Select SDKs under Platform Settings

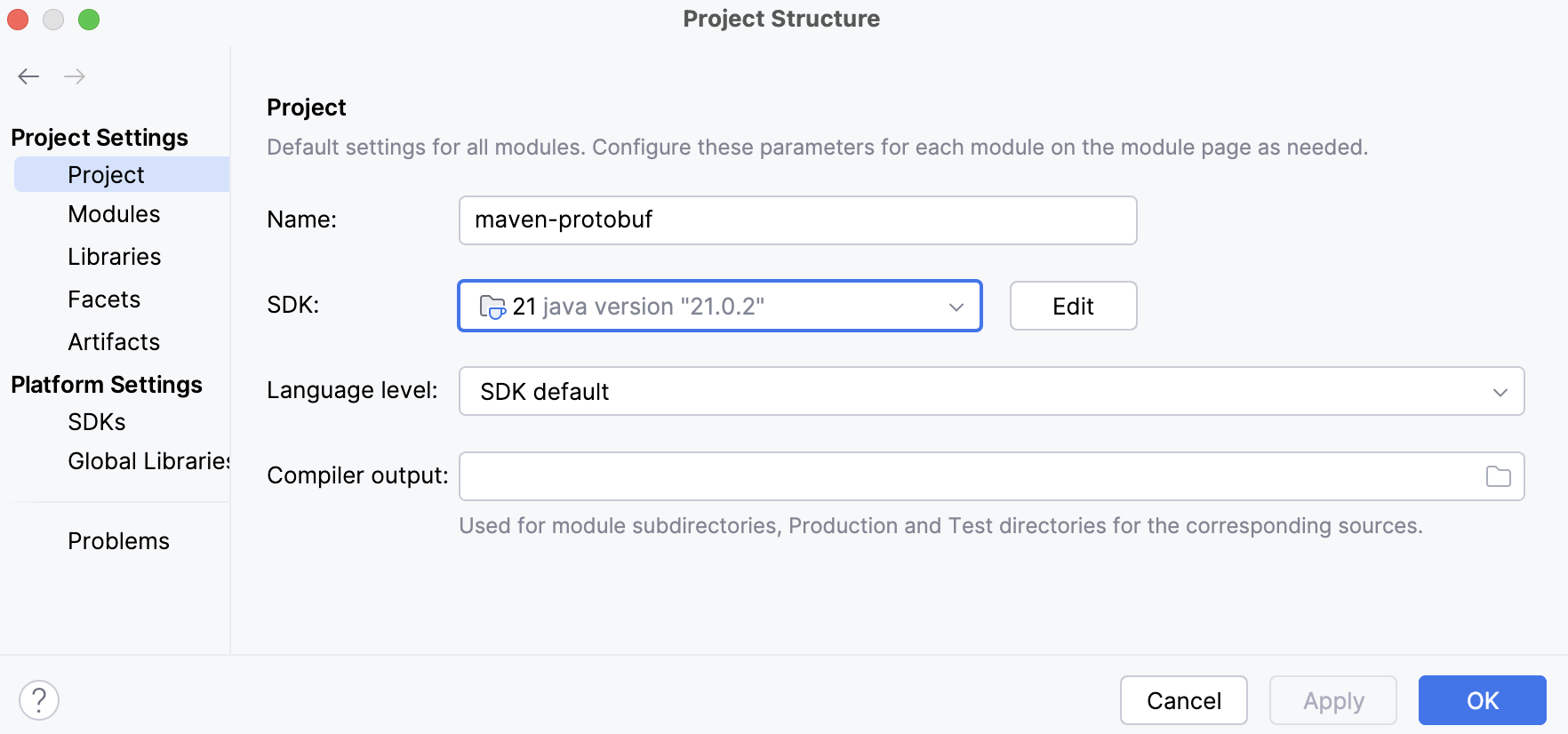click(x=97, y=421)
